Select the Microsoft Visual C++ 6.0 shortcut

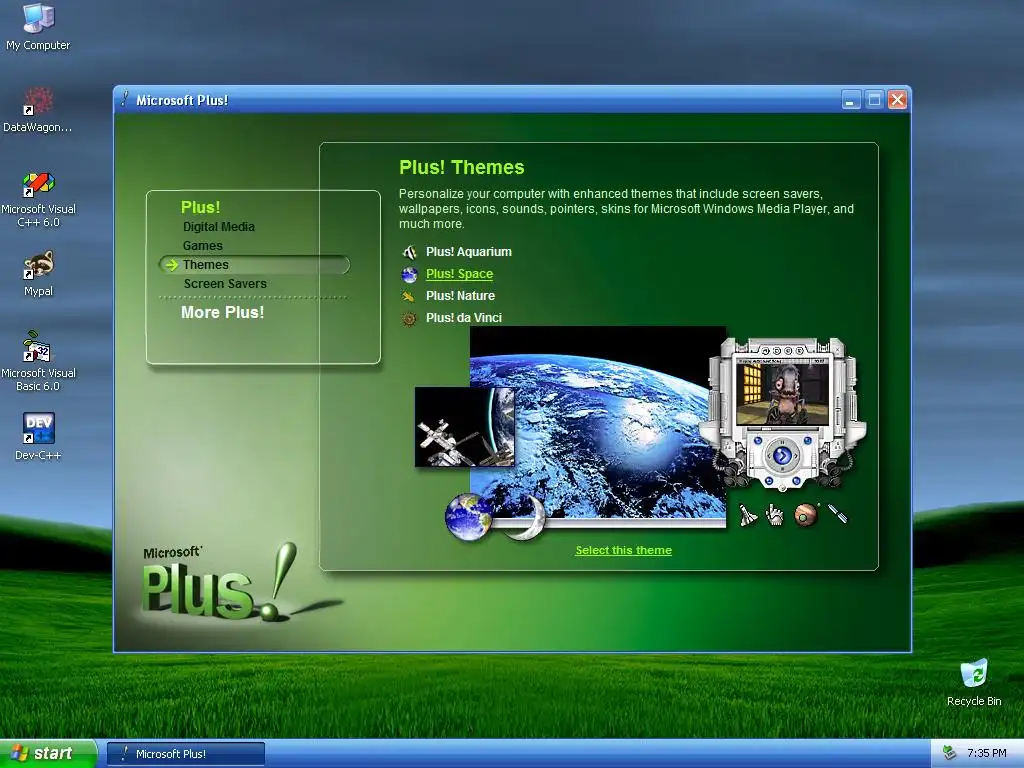38,199
